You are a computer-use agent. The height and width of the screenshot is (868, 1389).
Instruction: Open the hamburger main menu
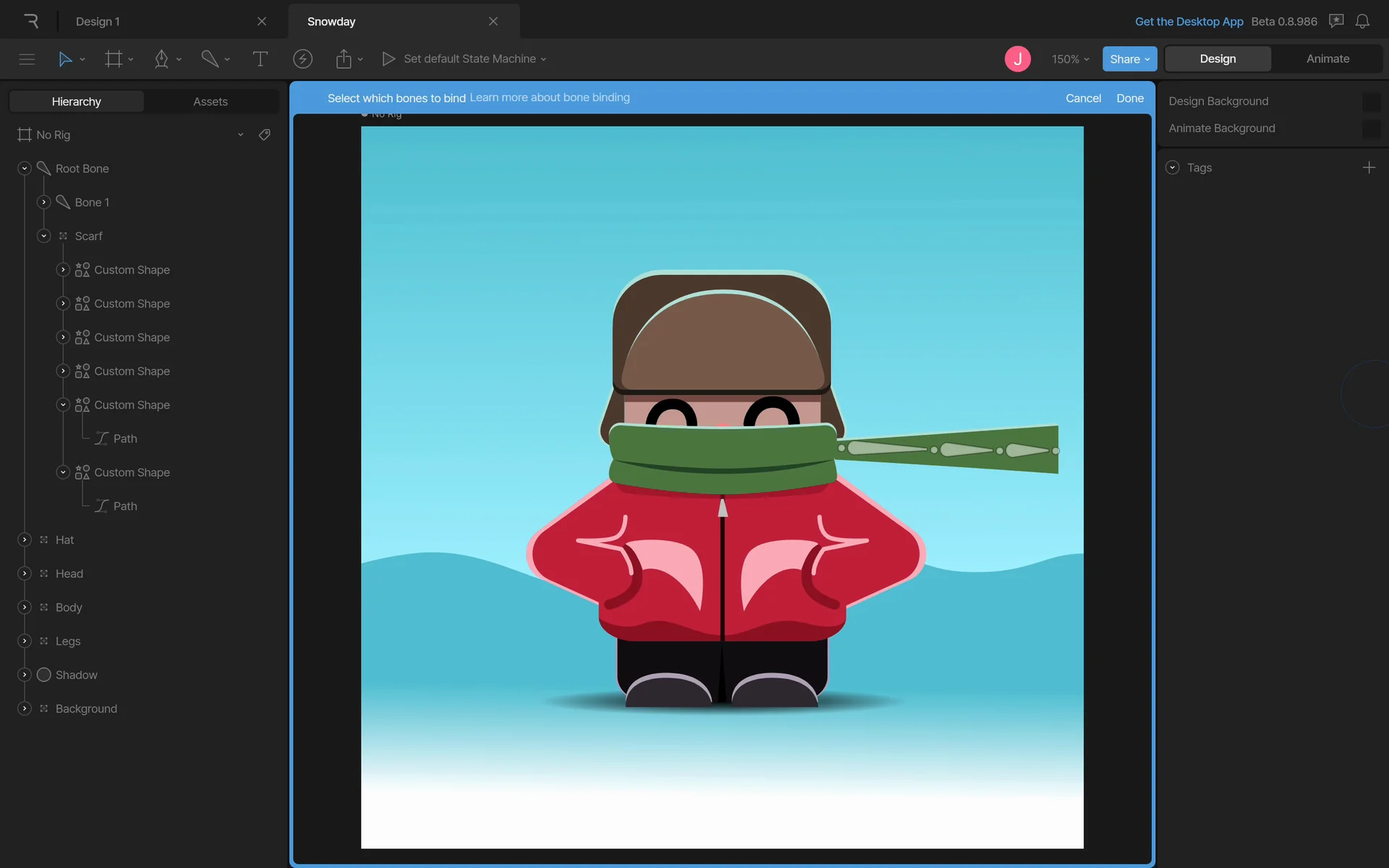pyautogui.click(x=27, y=59)
